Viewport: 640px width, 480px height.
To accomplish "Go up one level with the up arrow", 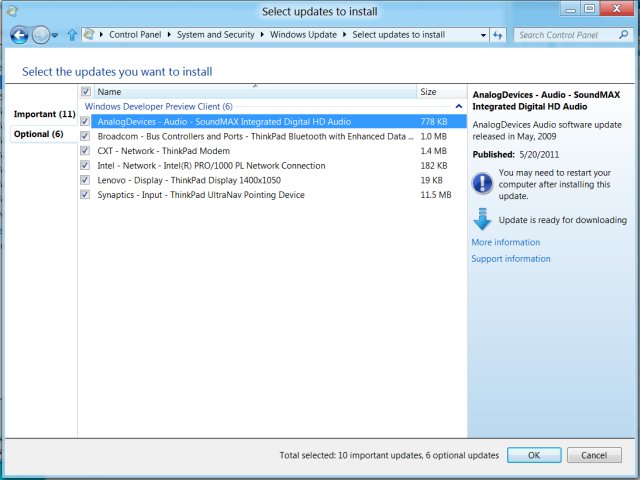I will click(x=72, y=35).
